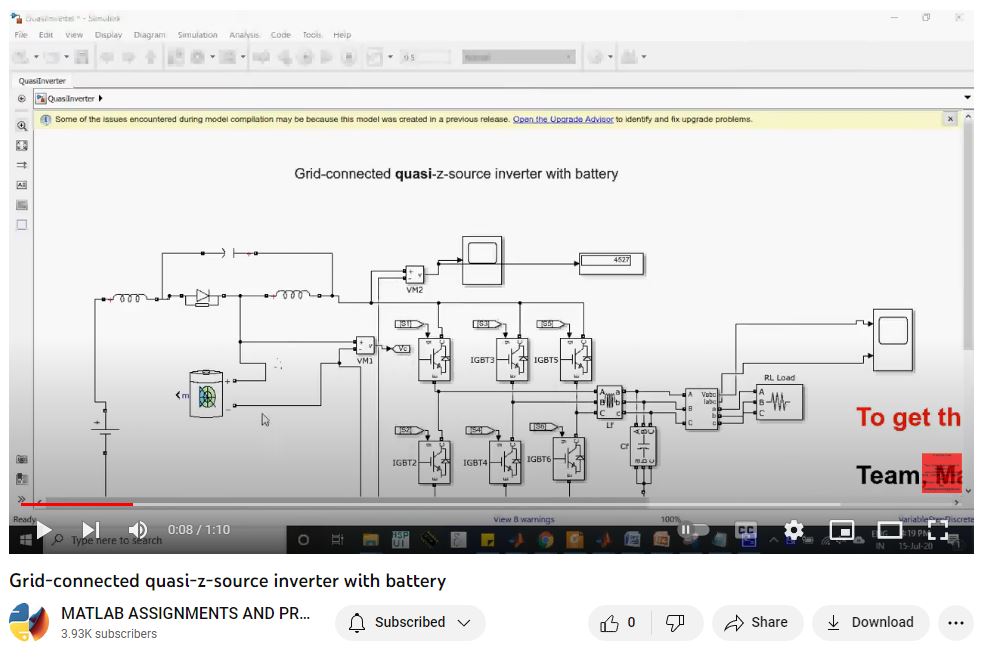
Task: Click the right-side Scope block
Action: pyautogui.click(x=893, y=340)
